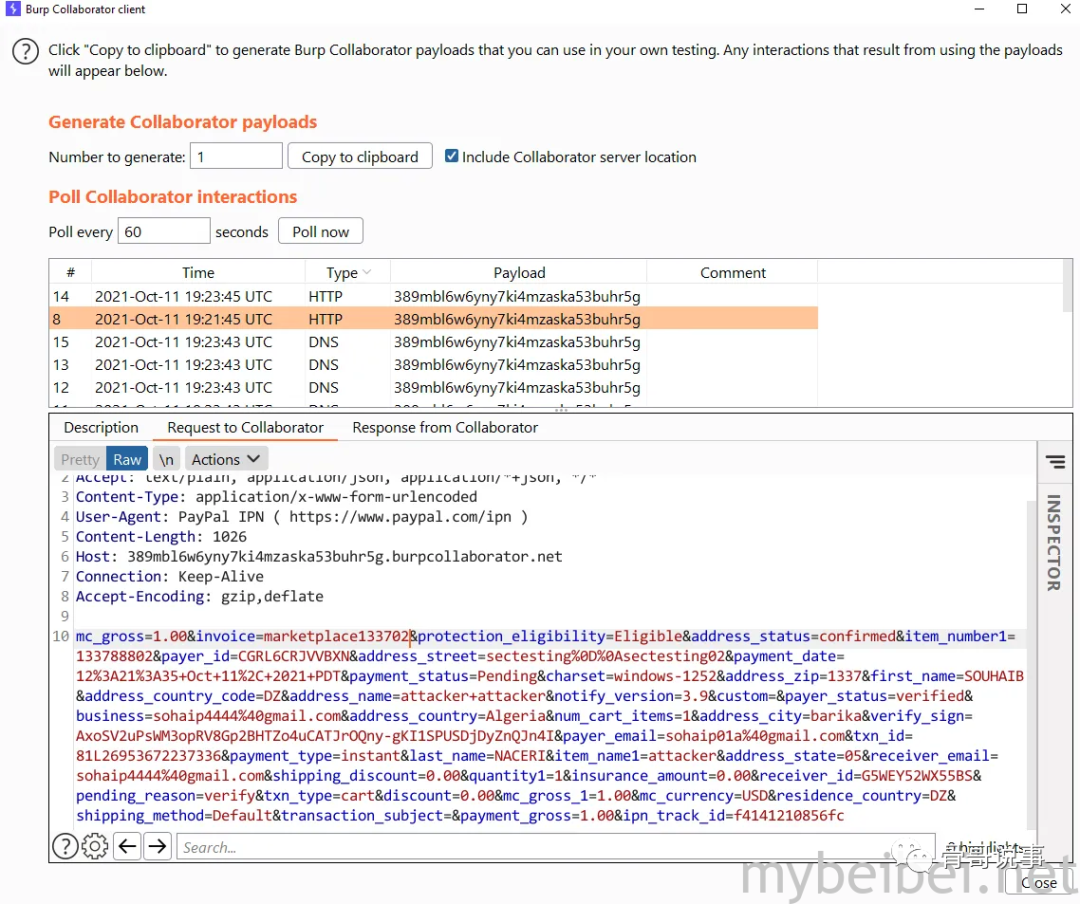1080x904 pixels.
Task: Expand the INSPECTOR side panel
Action: pyautogui.click(x=1054, y=542)
